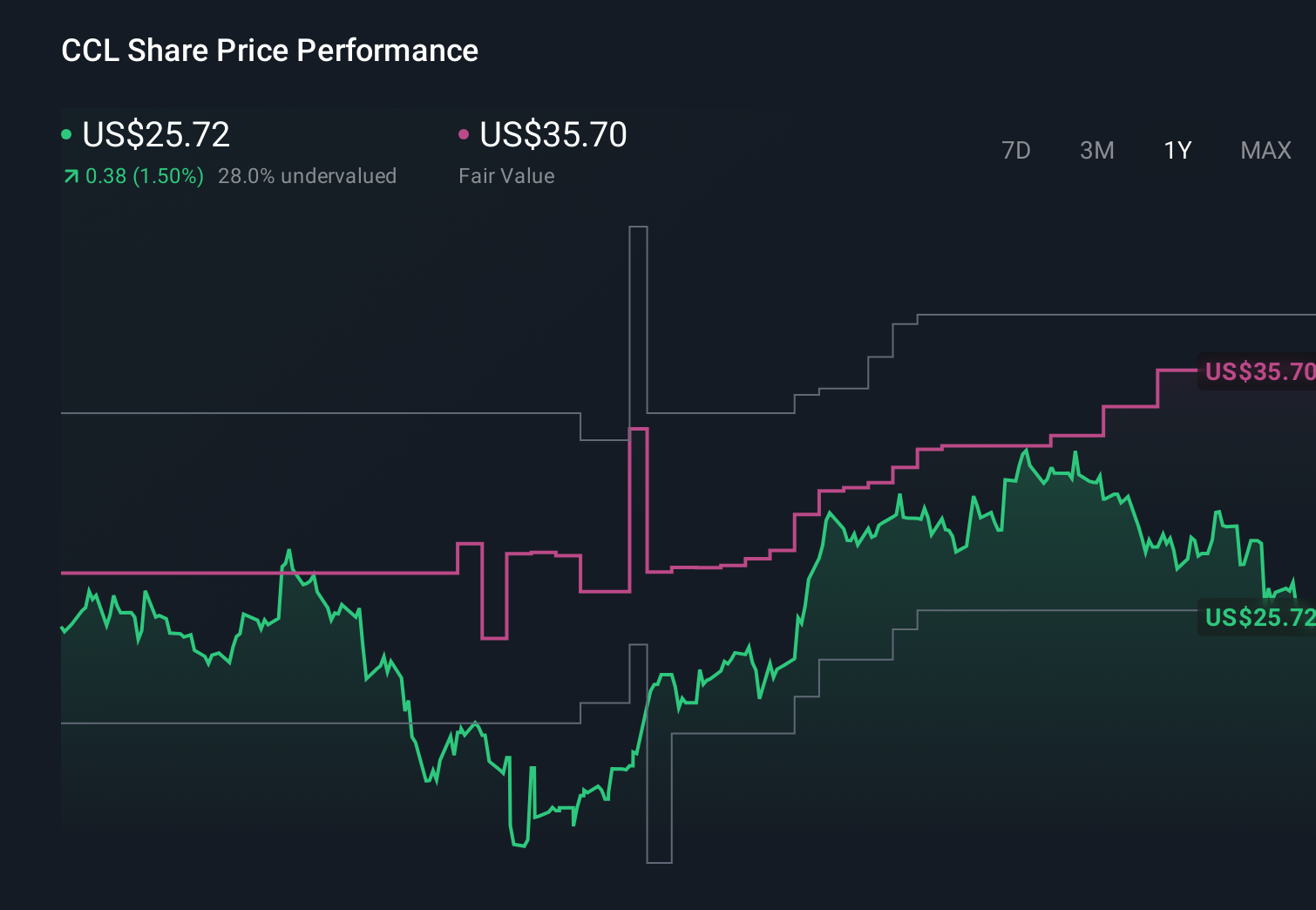This screenshot has height=910, width=1316.
Task: Select the US$35.70 price tag on the chart
Action: [x=1258, y=371]
